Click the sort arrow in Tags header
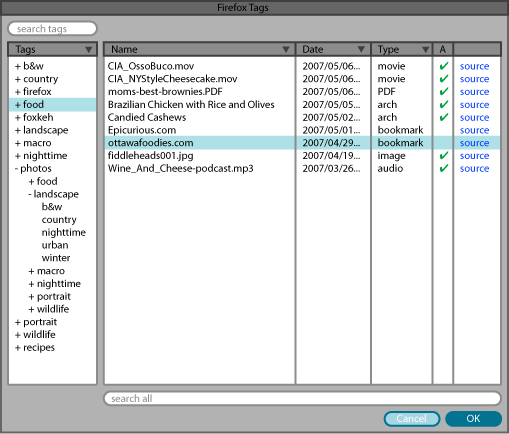Image resolution: width=509 pixels, height=434 pixels. pos(88,50)
